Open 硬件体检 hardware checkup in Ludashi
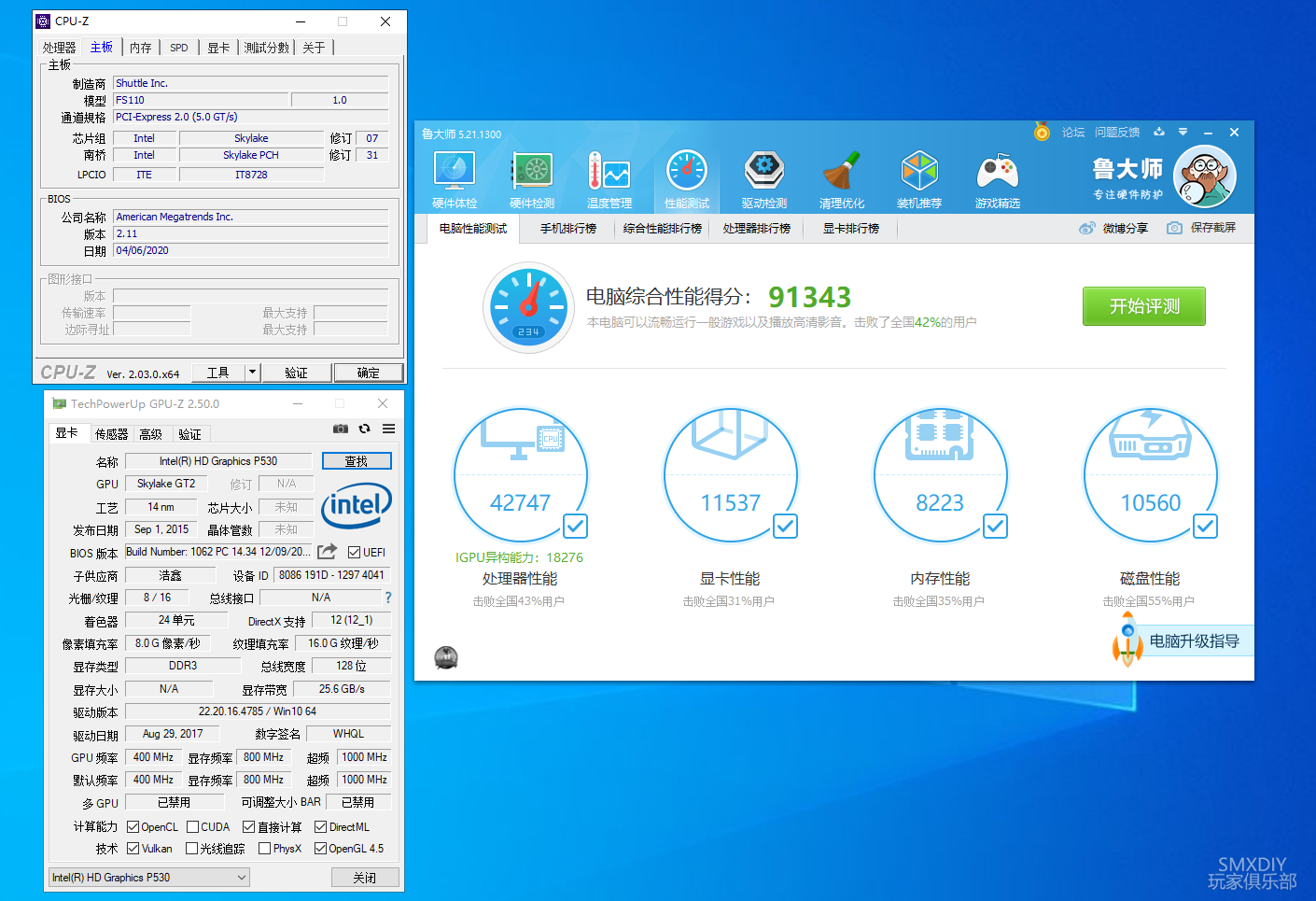Screen dimensions: 1316x901 (455, 180)
